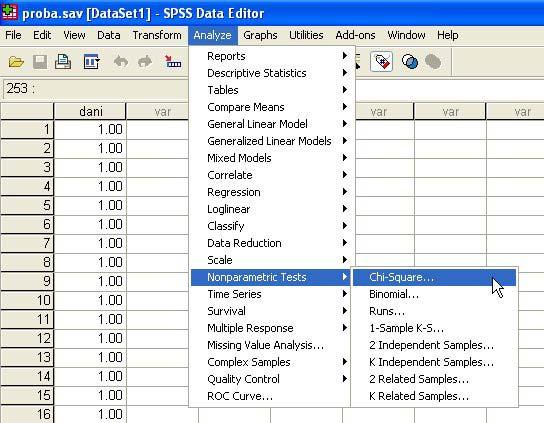The image size is (544, 423).
Task: Select Chi-Square in the submenu
Action: (434, 277)
